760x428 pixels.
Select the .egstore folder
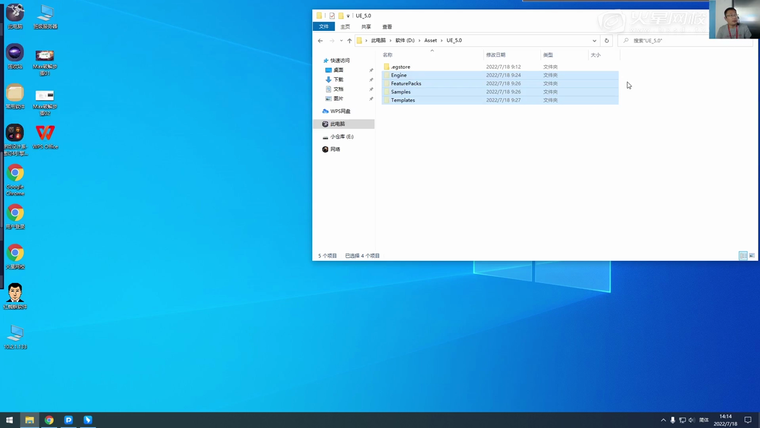pyautogui.click(x=400, y=67)
